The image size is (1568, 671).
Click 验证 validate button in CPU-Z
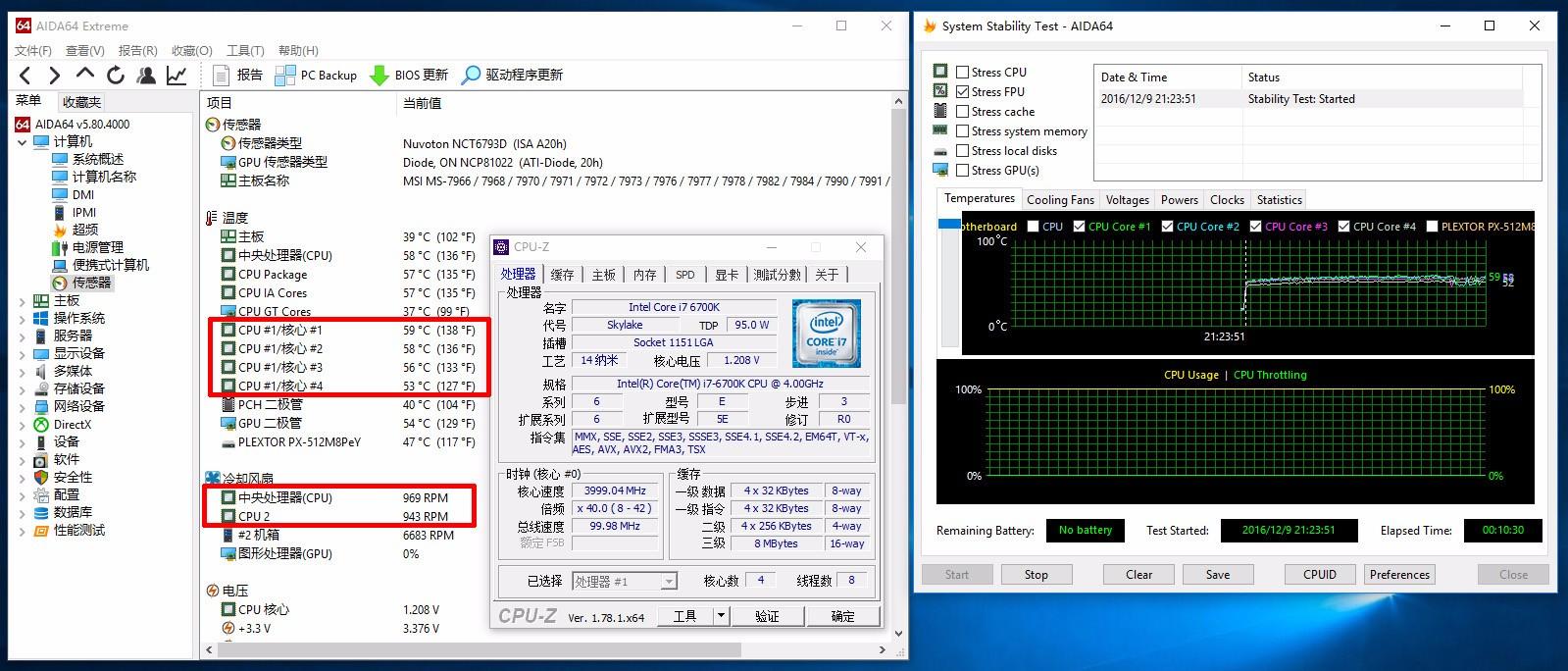click(x=766, y=616)
